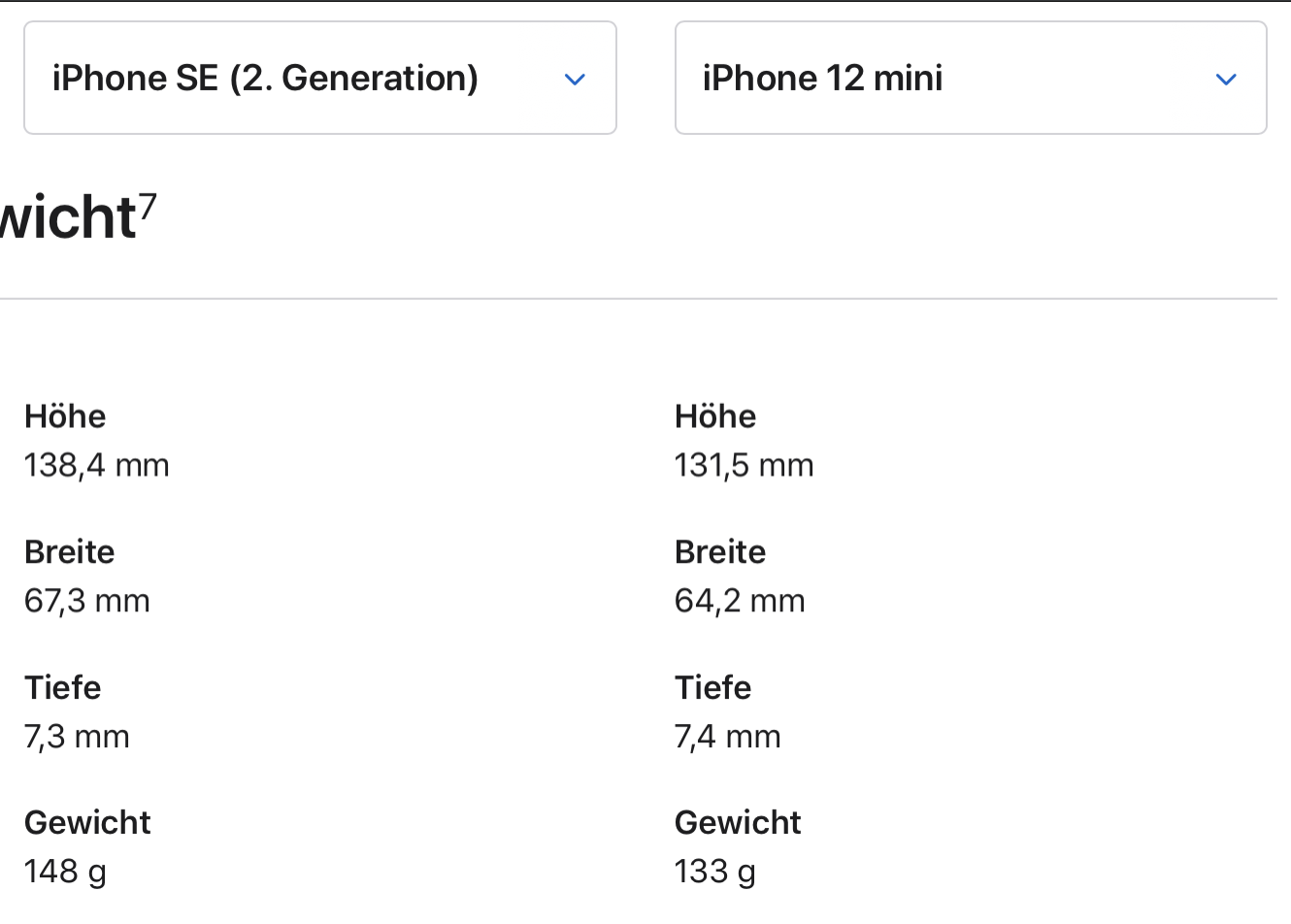Click the Höhe label for iPhone 12 mini
This screenshot has width=1291, height=924.
point(715,416)
